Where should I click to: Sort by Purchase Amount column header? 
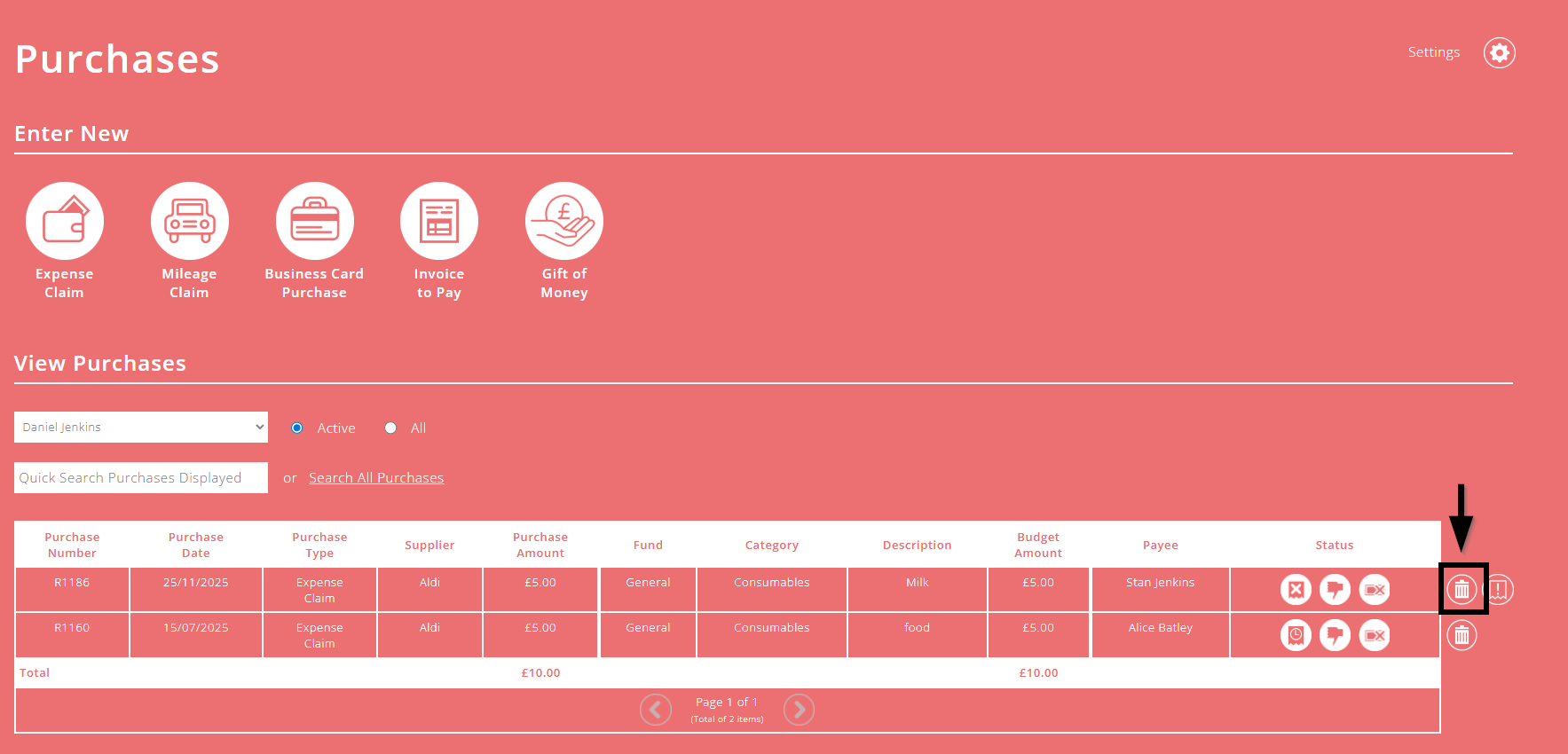tap(540, 545)
